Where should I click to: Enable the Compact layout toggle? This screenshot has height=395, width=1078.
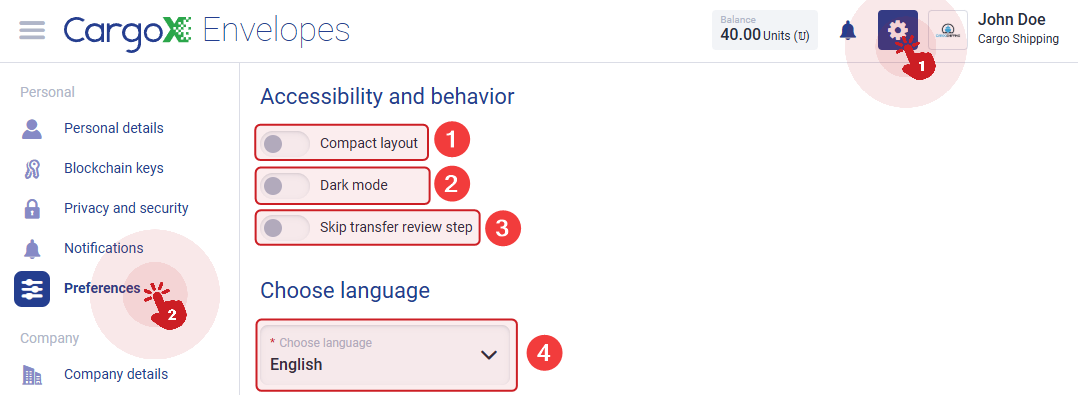point(285,144)
